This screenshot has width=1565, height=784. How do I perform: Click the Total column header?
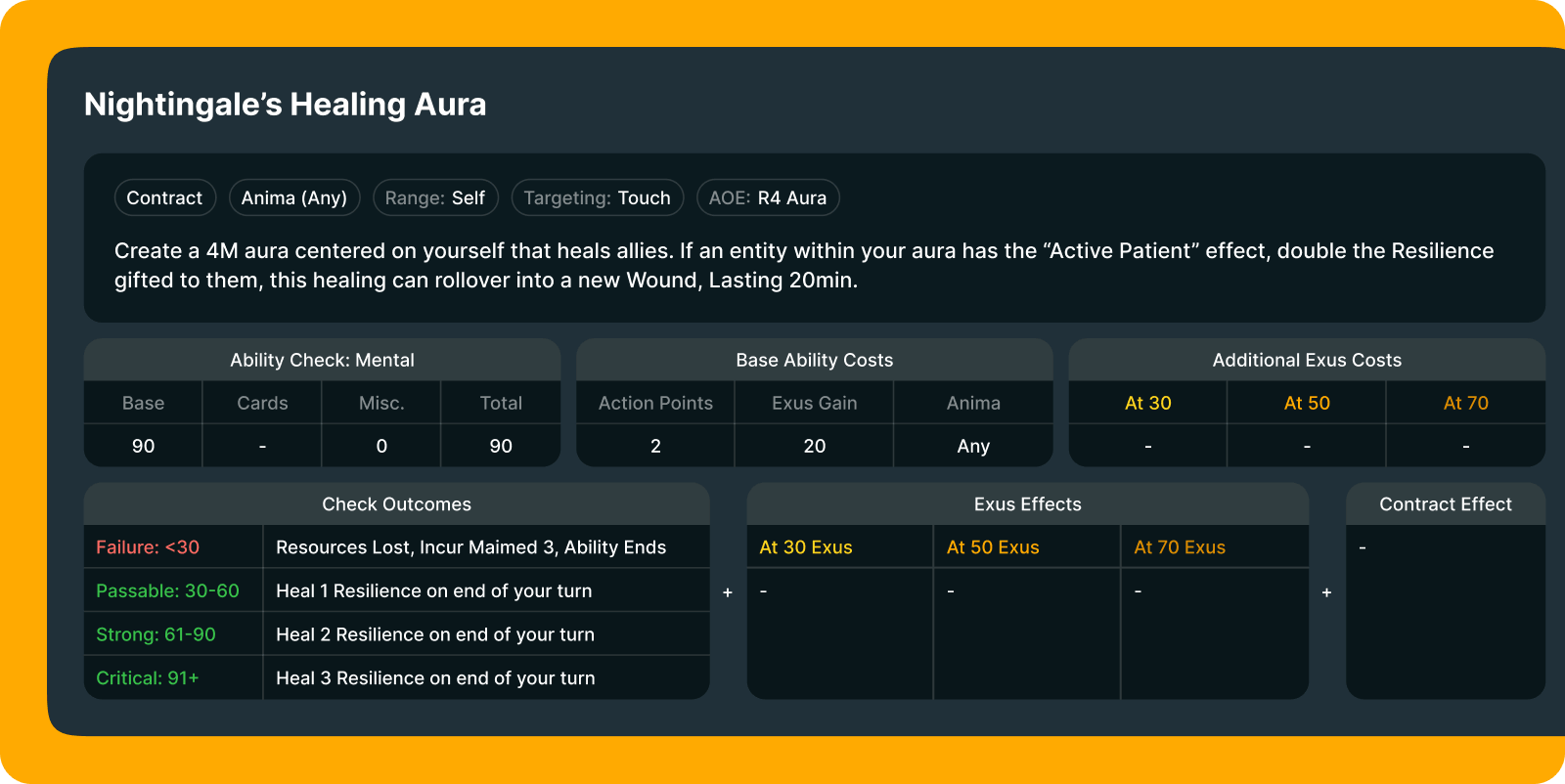(501, 403)
